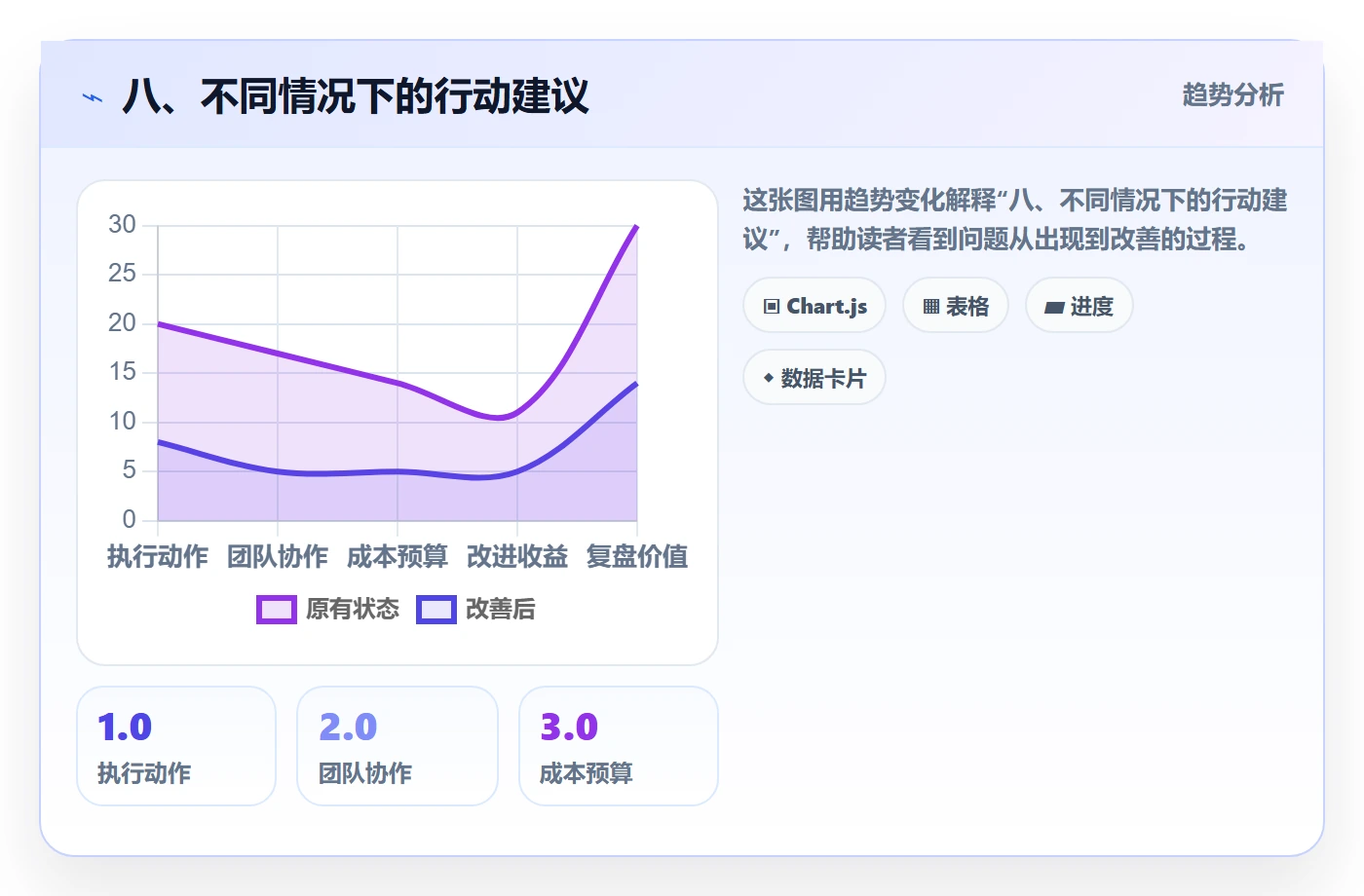Open the 2.0 团队协作 data card
The width and height of the screenshot is (1364, 896).
pyautogui.click(x=398, y=746)
